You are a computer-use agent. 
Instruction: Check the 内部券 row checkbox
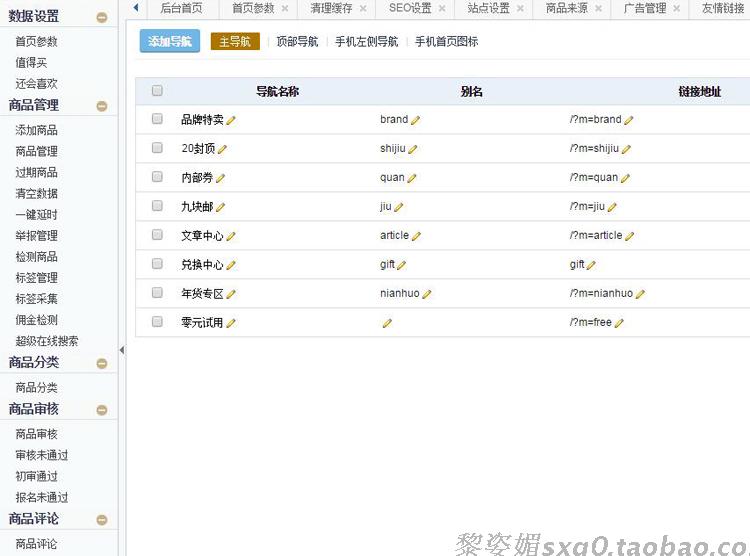157,177
